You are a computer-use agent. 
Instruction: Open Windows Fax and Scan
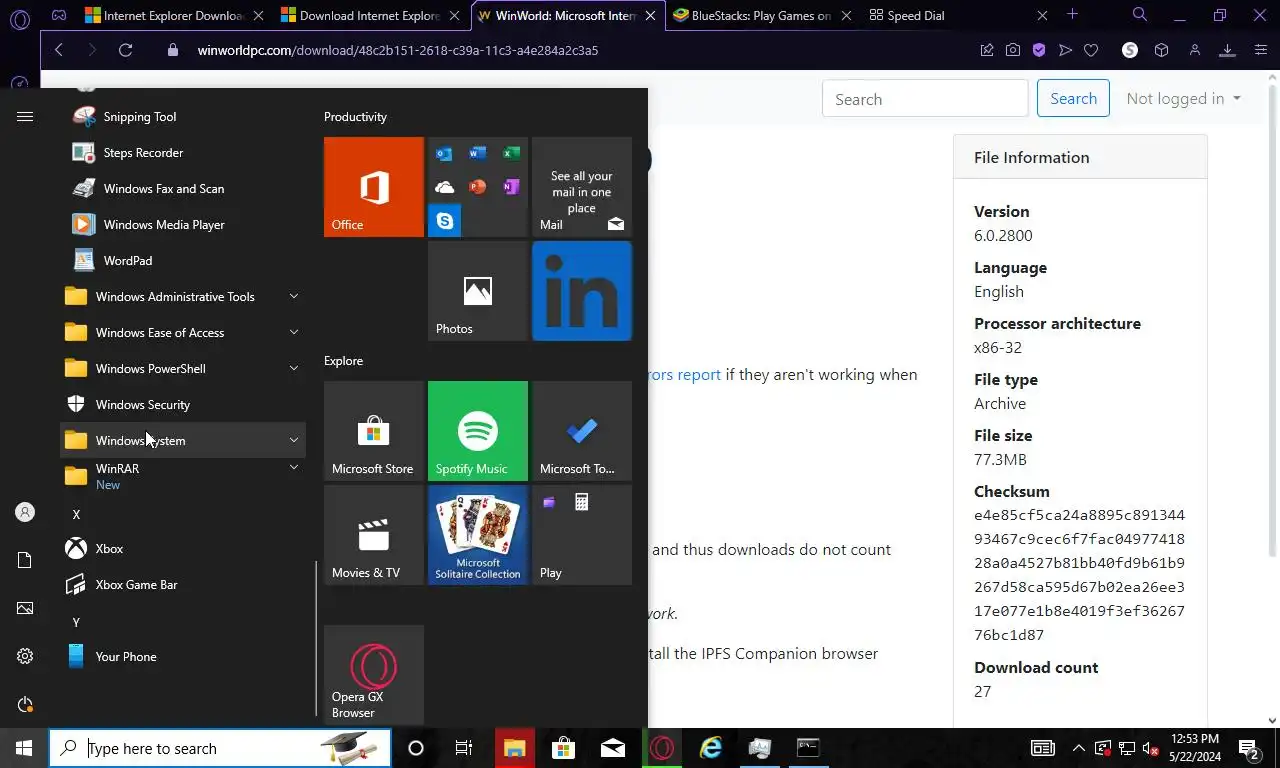[184, 189]
